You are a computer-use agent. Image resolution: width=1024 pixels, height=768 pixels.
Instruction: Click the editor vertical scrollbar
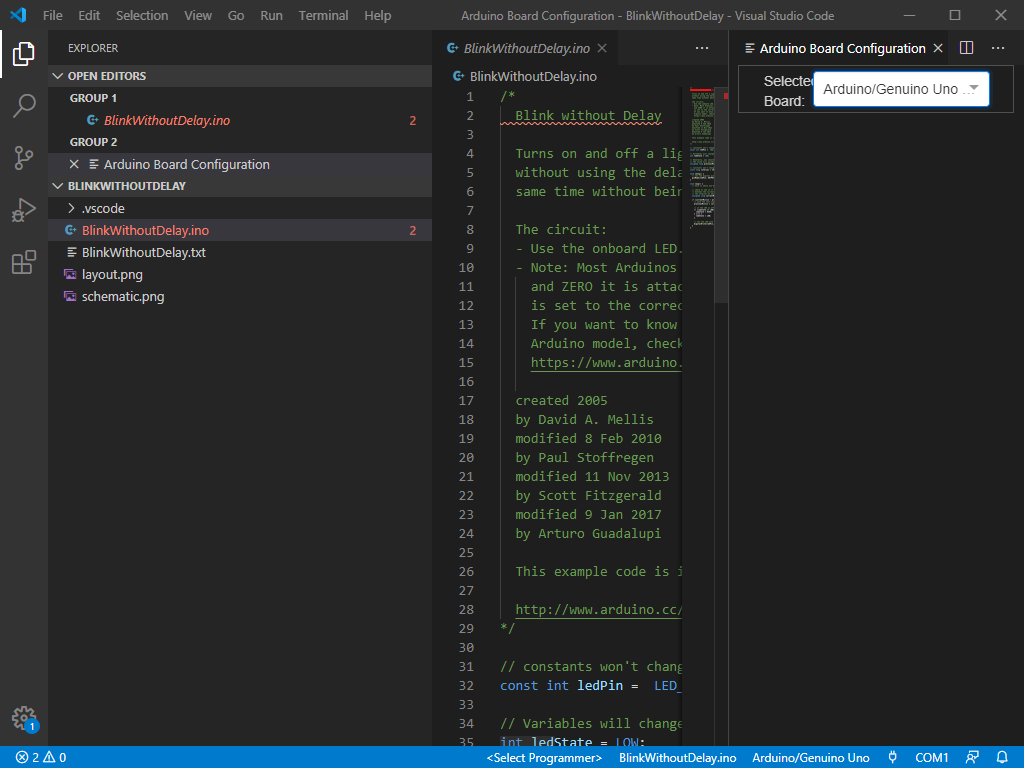[x=721, y=196]
